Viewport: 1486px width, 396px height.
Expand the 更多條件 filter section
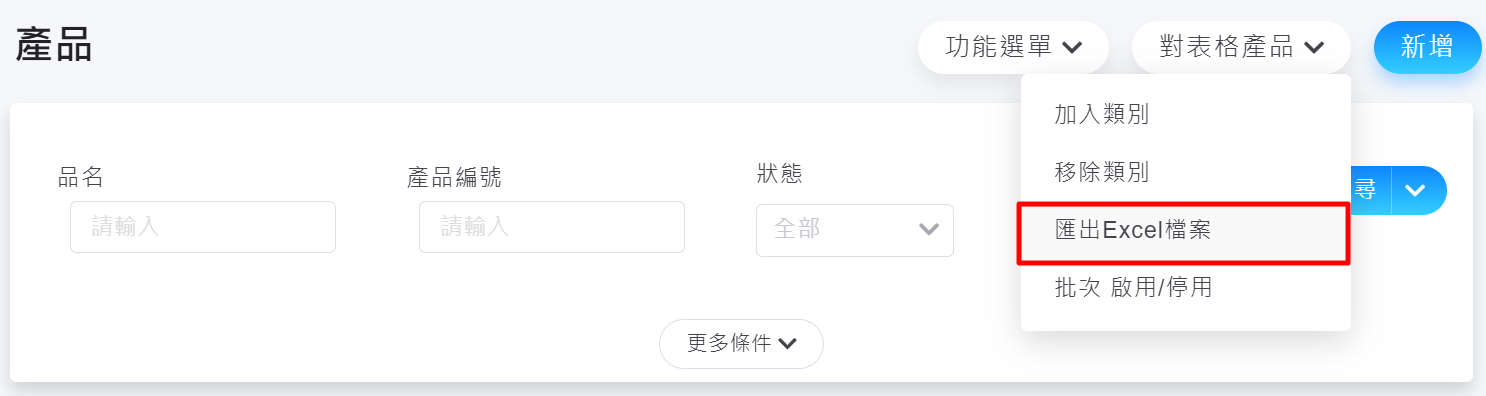[x=741, y=344]
